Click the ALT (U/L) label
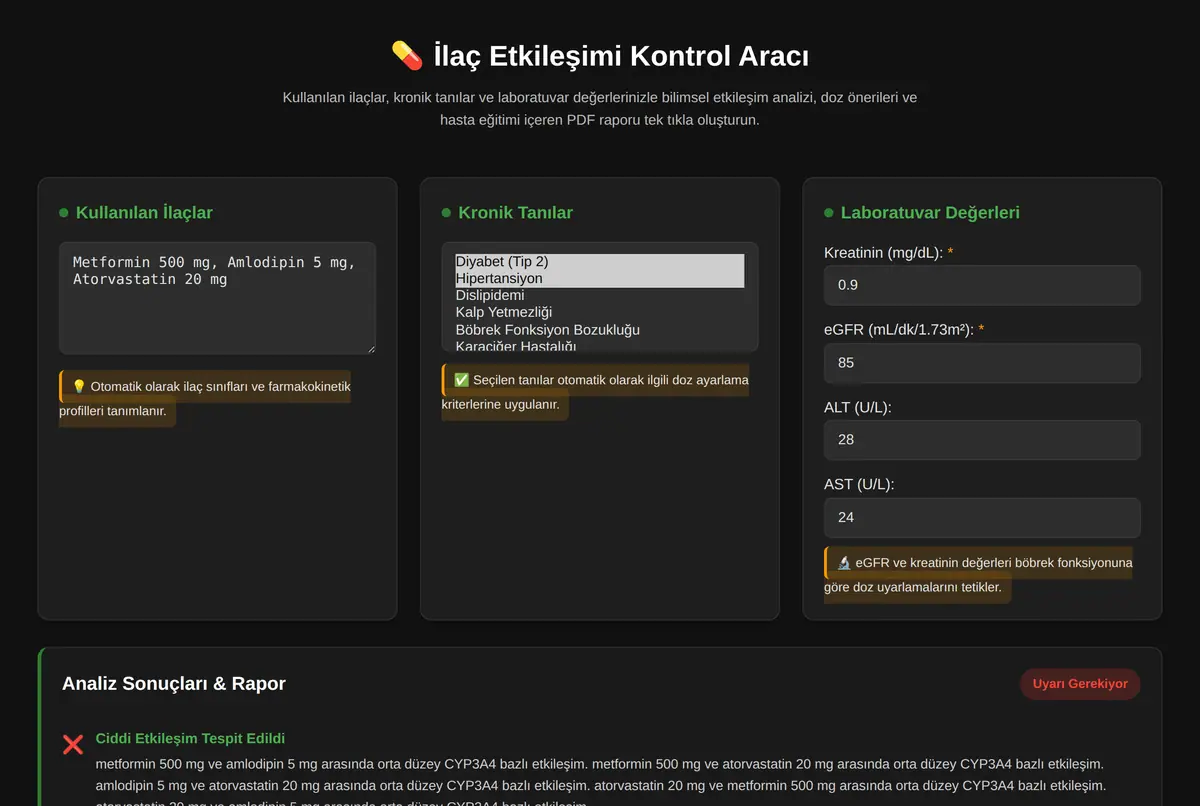1200x806 pixels. tap(858, 407)
